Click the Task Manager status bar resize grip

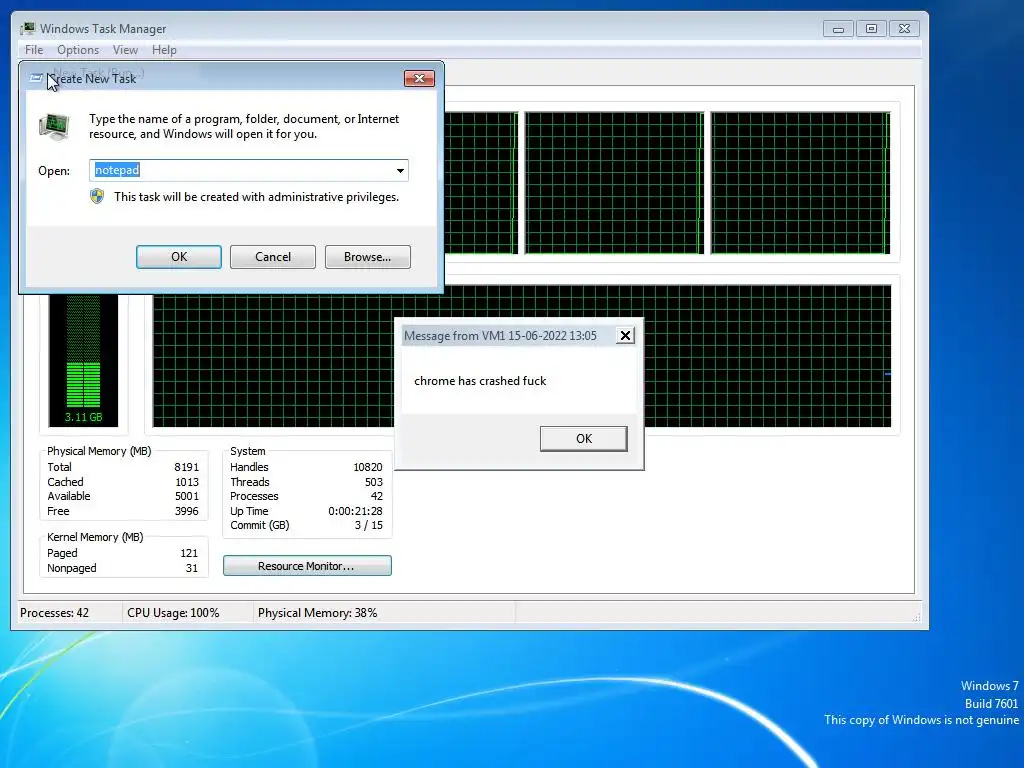click(x=916, y=616)
